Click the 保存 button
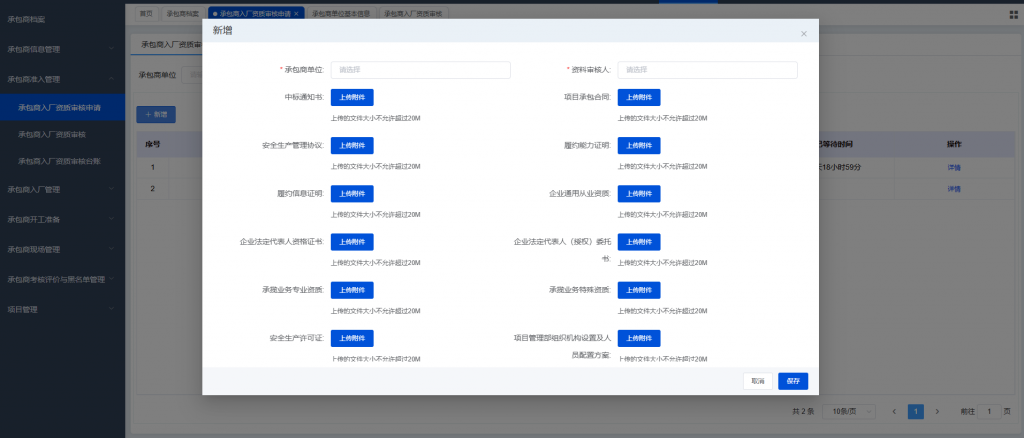 click(x=792, y=381)
